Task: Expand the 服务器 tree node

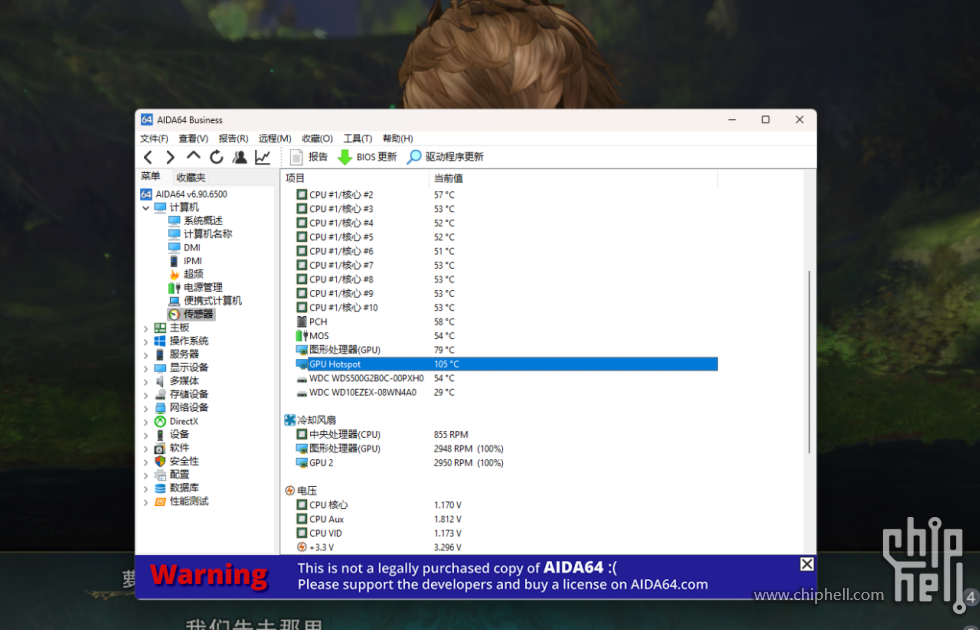Action: (x=146, y=354)
